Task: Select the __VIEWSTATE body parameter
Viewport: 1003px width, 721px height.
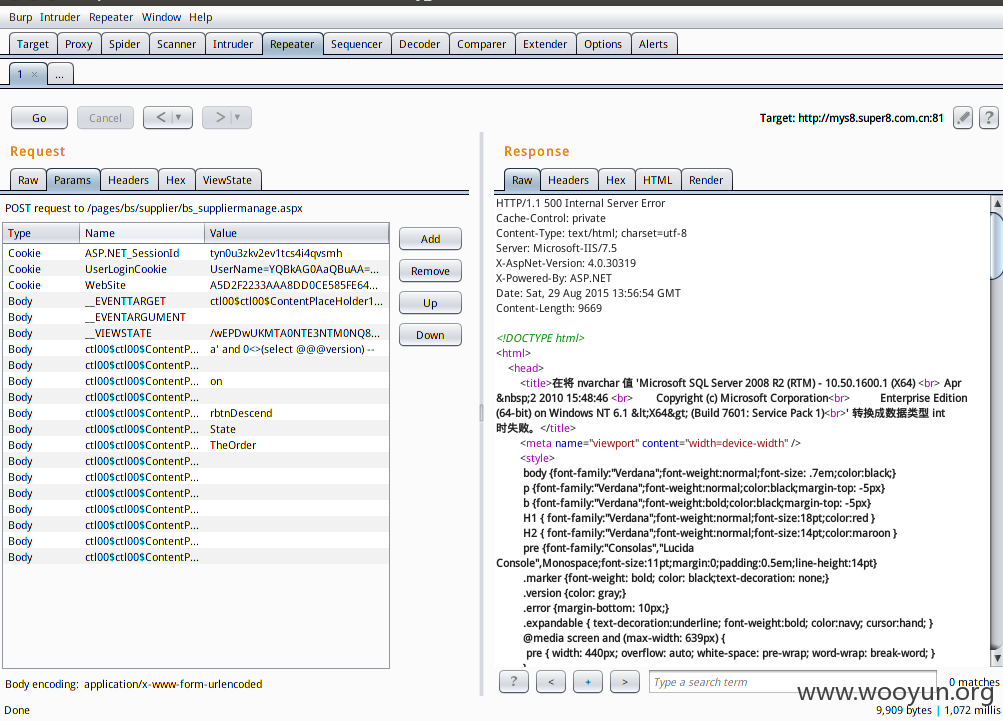Action: (x=196, y=333)
